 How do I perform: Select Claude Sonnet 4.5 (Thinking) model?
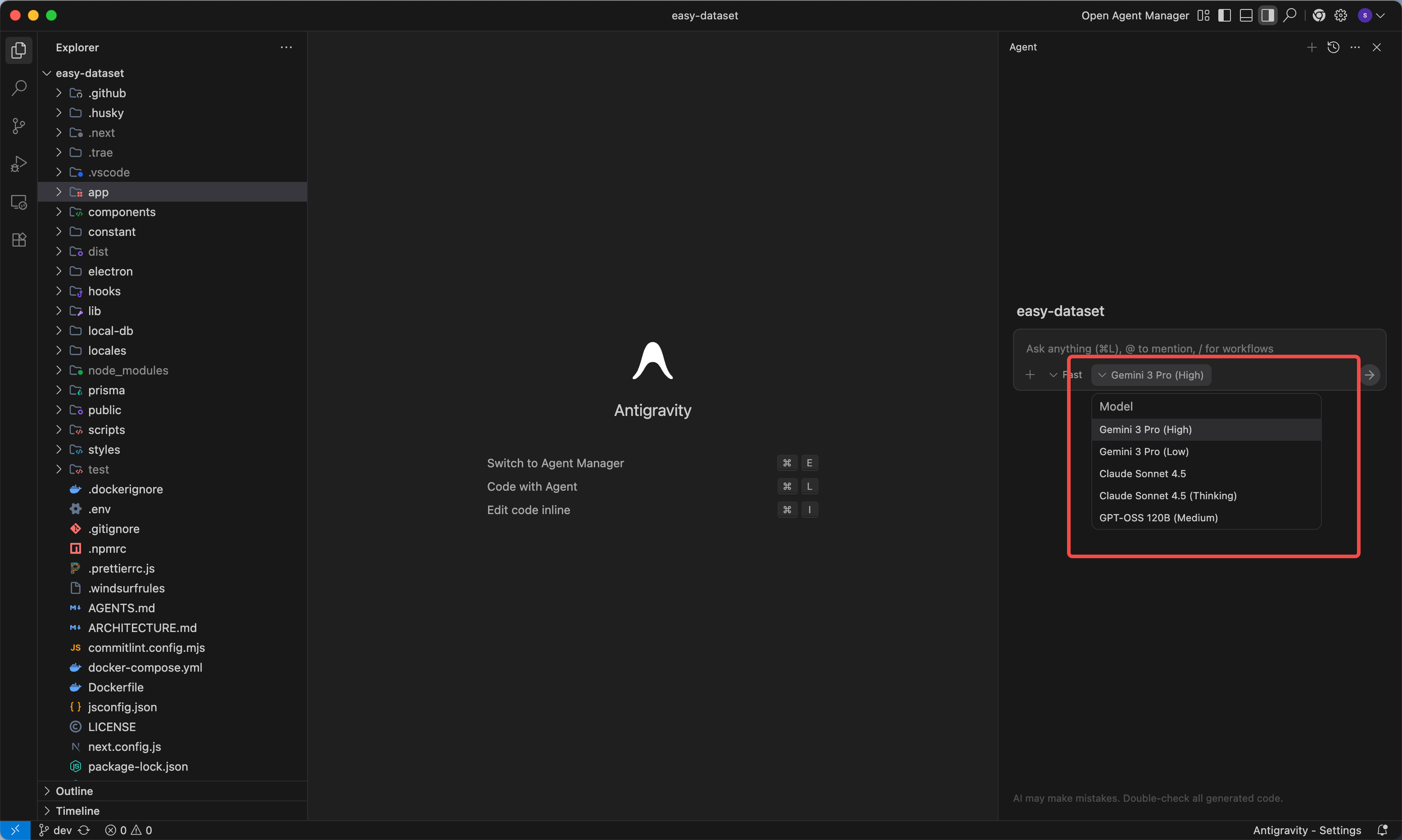[1167, 495]
